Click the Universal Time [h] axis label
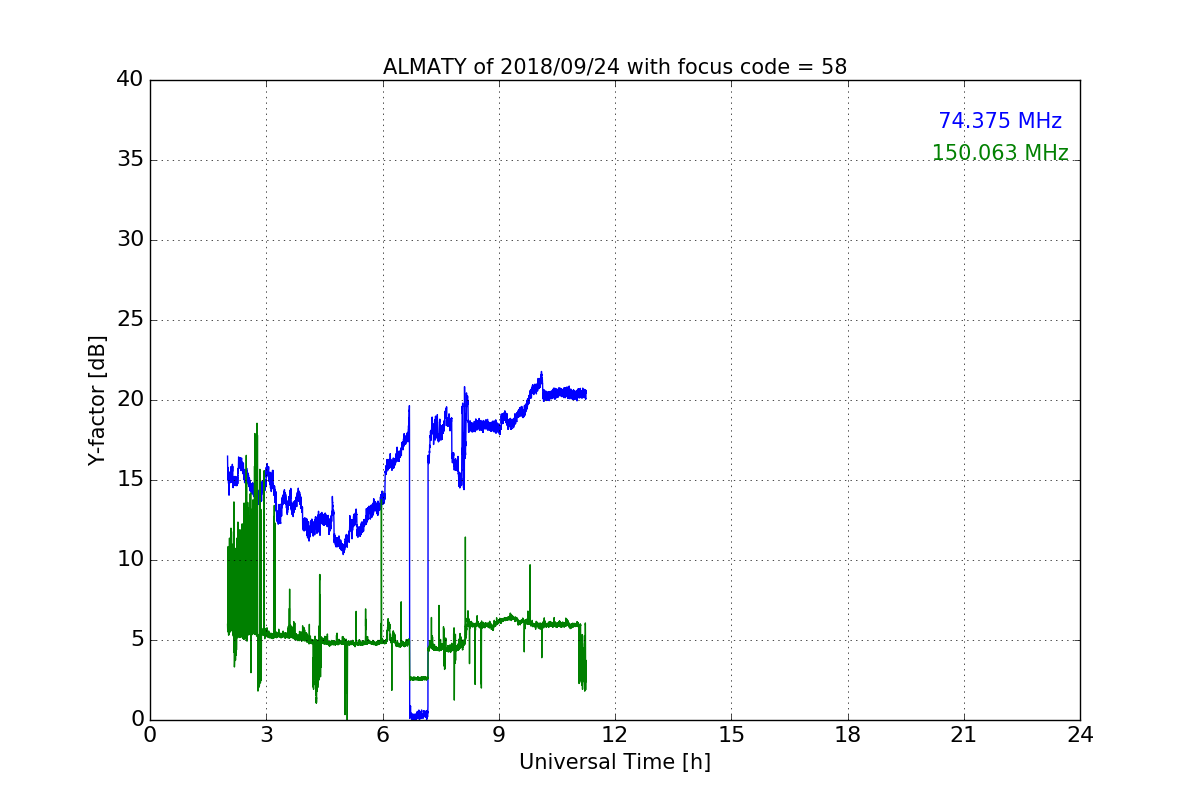1200x800 pixels. pyautogui.click(x=615, y=762)
